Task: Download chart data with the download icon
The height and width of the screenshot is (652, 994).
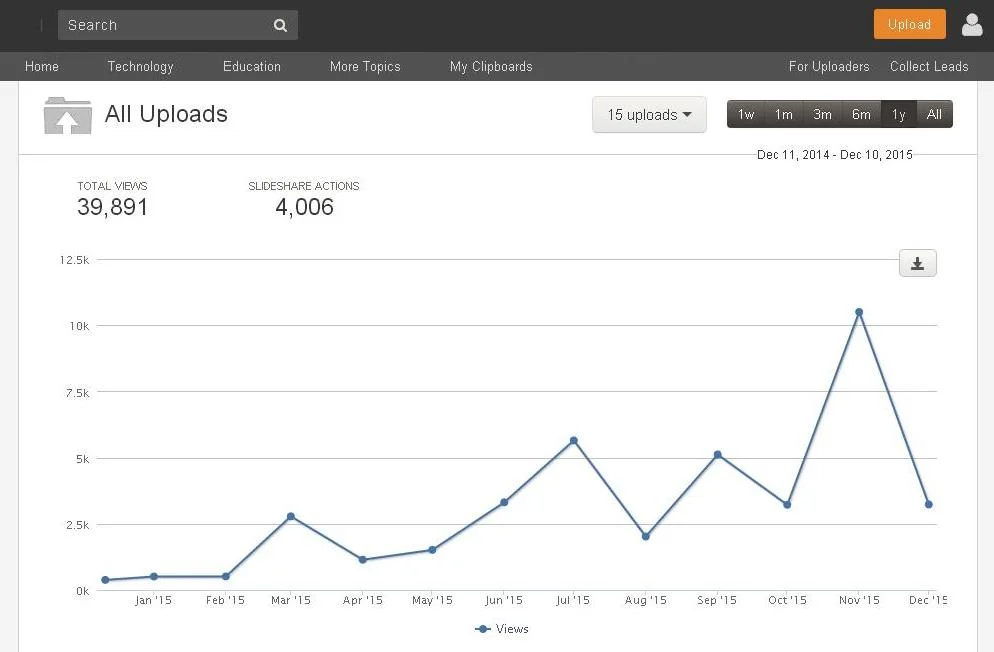Action: coord(917,263)
